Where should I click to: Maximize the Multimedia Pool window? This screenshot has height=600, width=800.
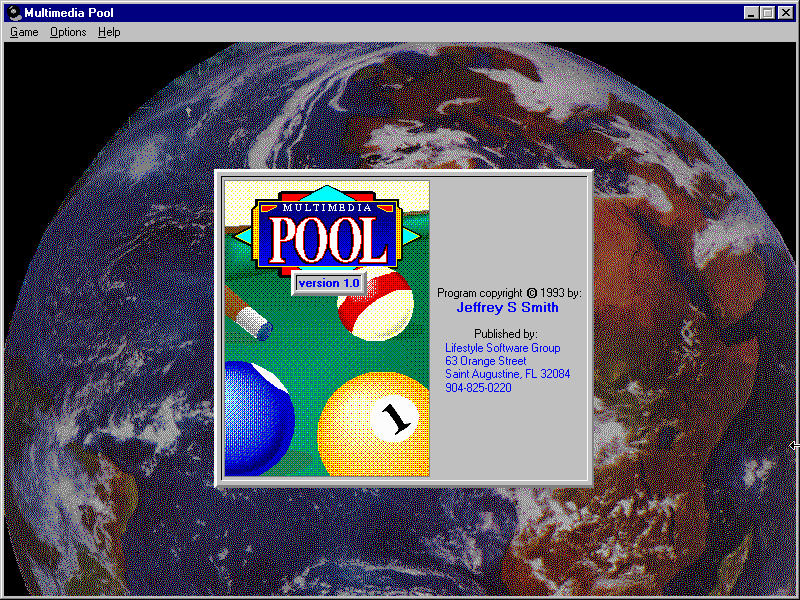tap(767, 13)
